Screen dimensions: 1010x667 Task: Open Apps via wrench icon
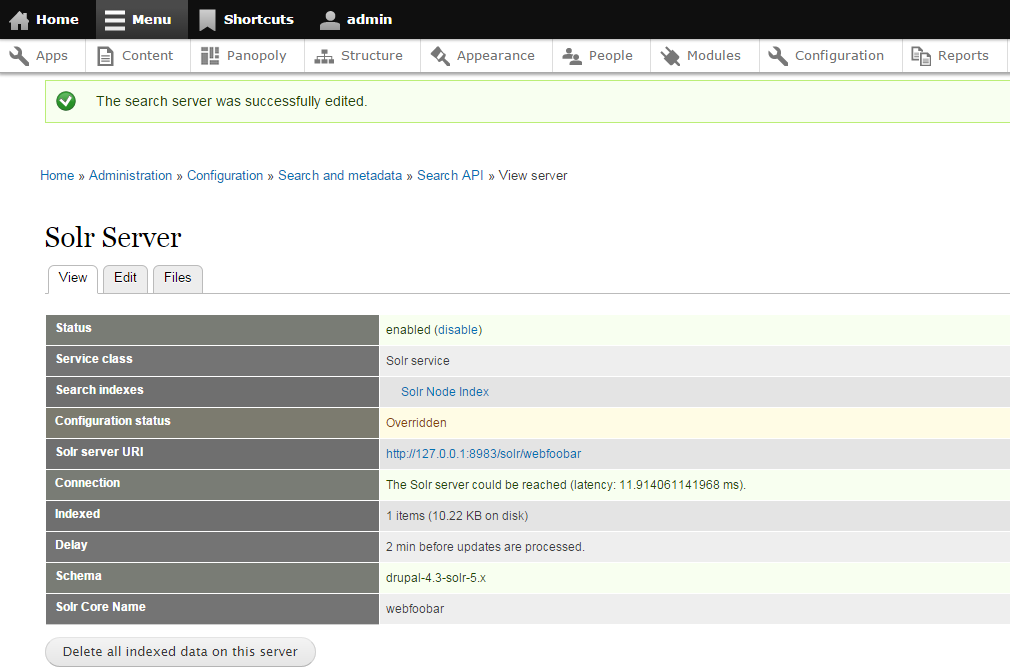(x=19, y=56)
